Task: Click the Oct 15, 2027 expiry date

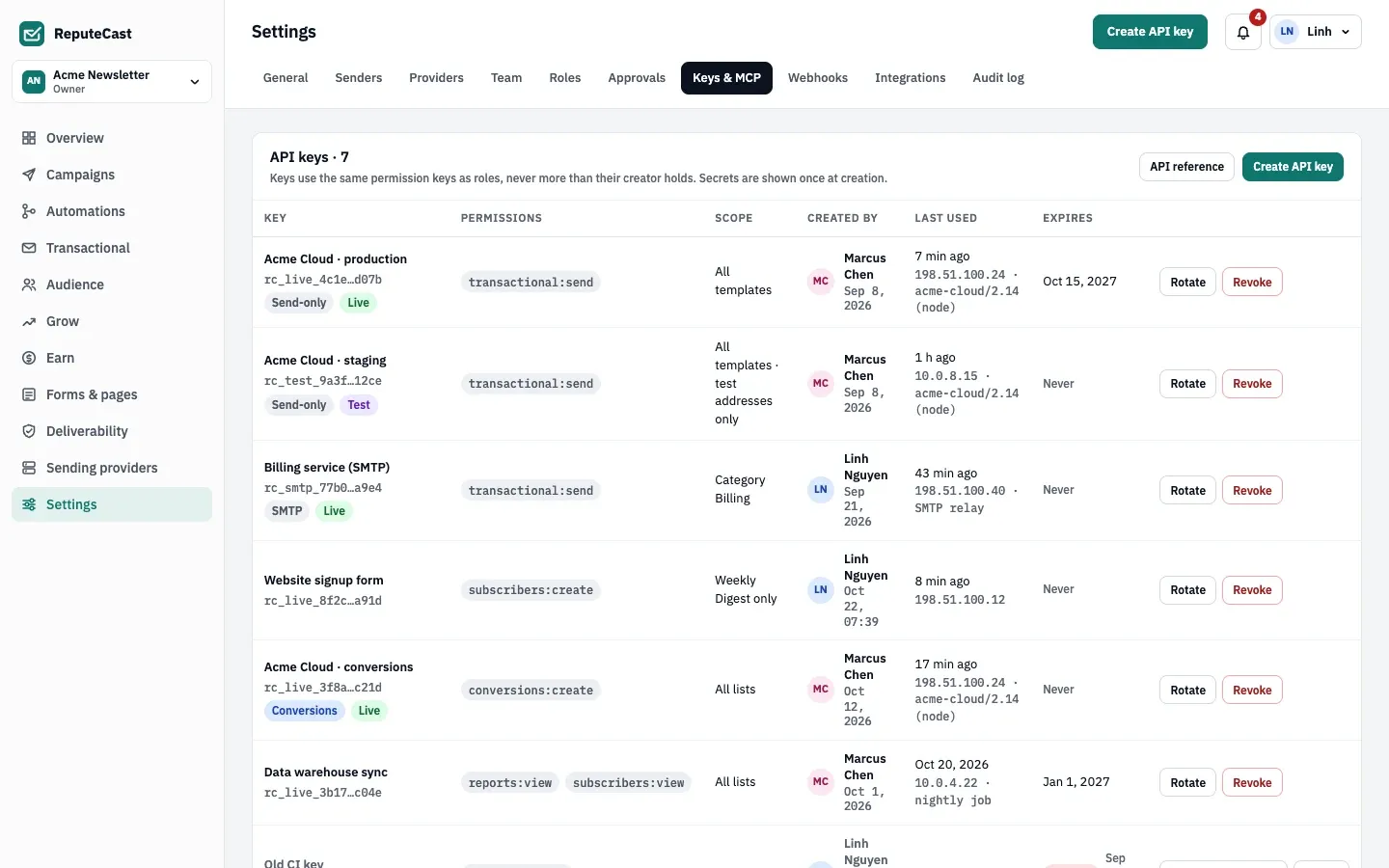Action: pyautogui.click(x=1079, y=282)
